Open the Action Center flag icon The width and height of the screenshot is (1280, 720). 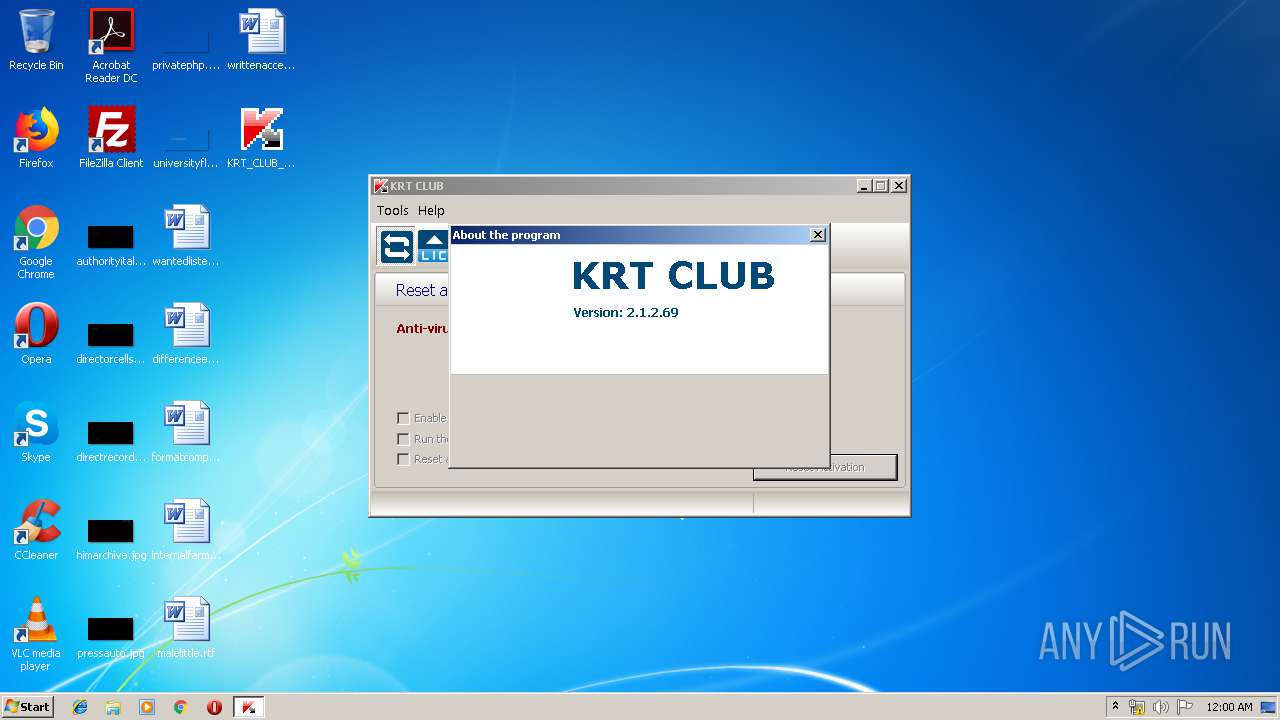pos(1184,707)
